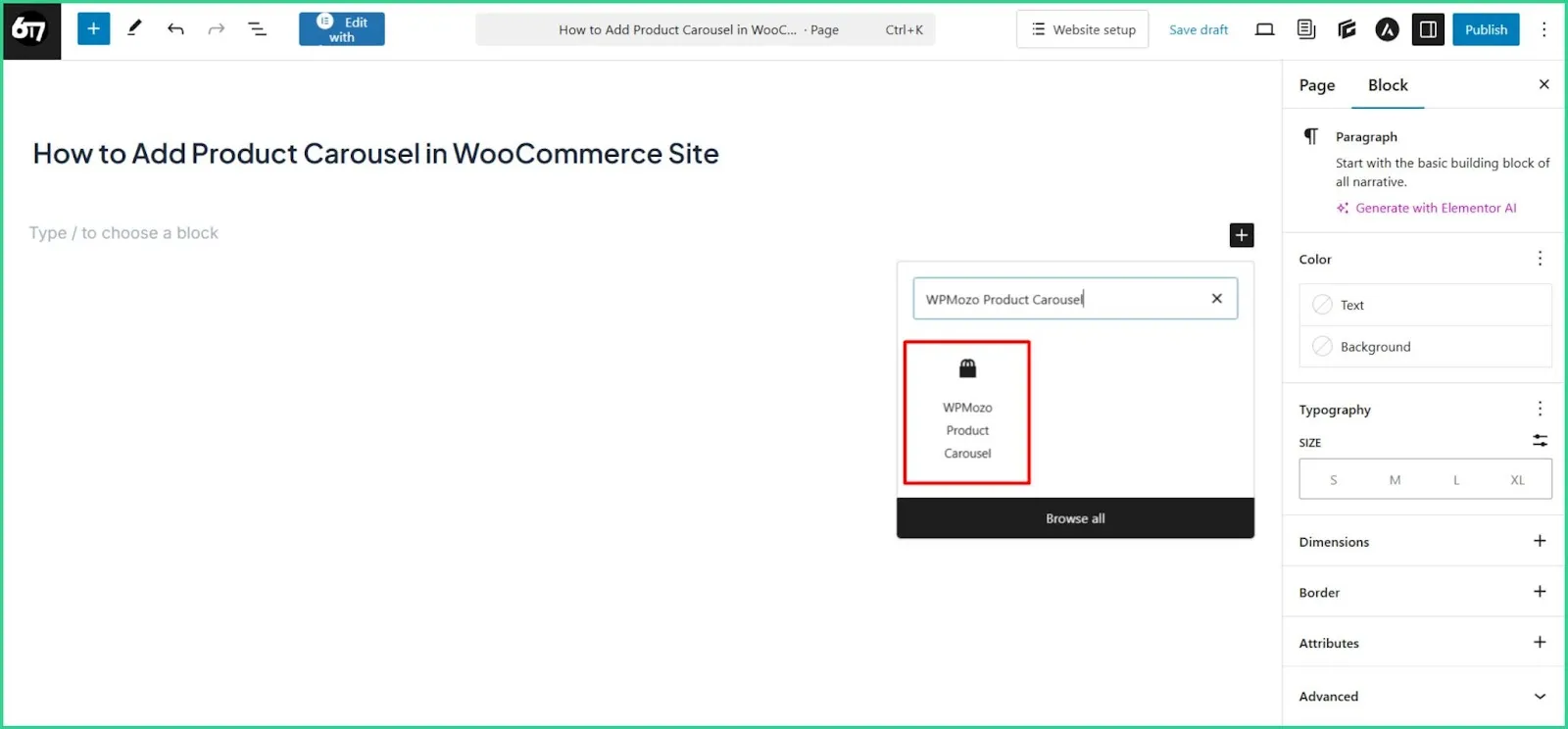Open the top bar options menu

[1544, 29]
